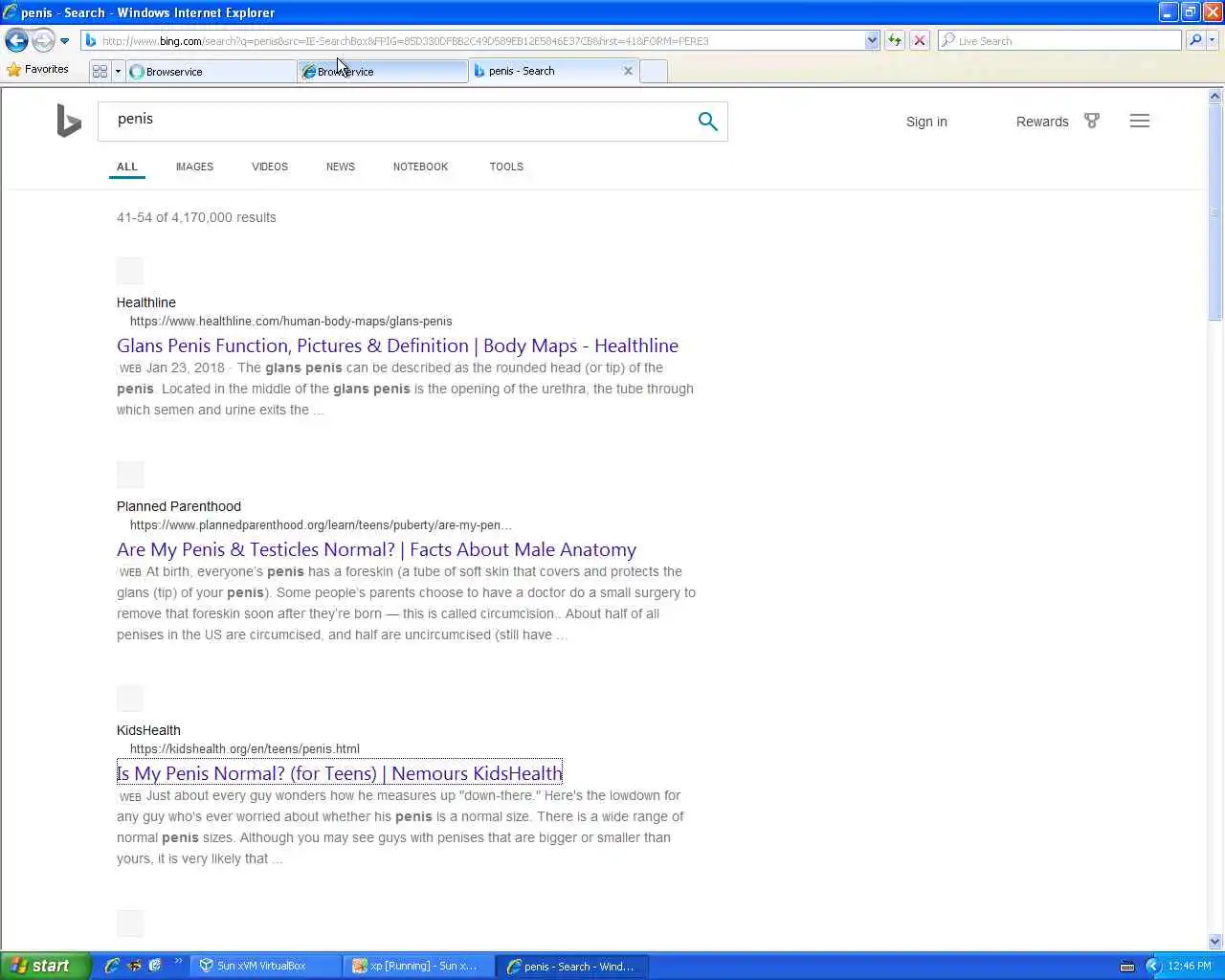Click the IE Forward arrow button
The height and width of the screenshot is (980, 1225).
[43, 40]
